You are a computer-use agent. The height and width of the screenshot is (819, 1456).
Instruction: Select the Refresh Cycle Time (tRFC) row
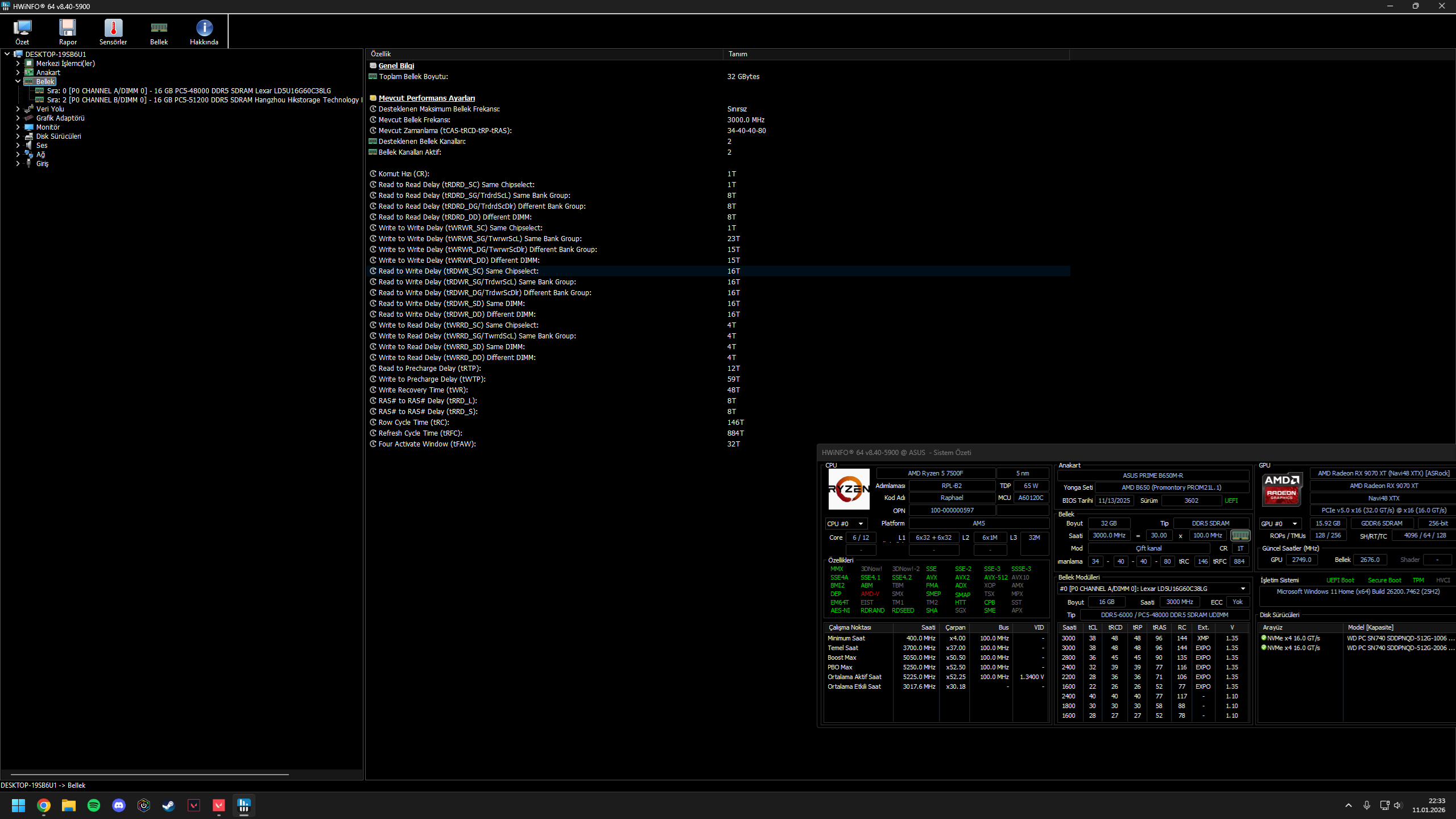(x=718, y=433)
